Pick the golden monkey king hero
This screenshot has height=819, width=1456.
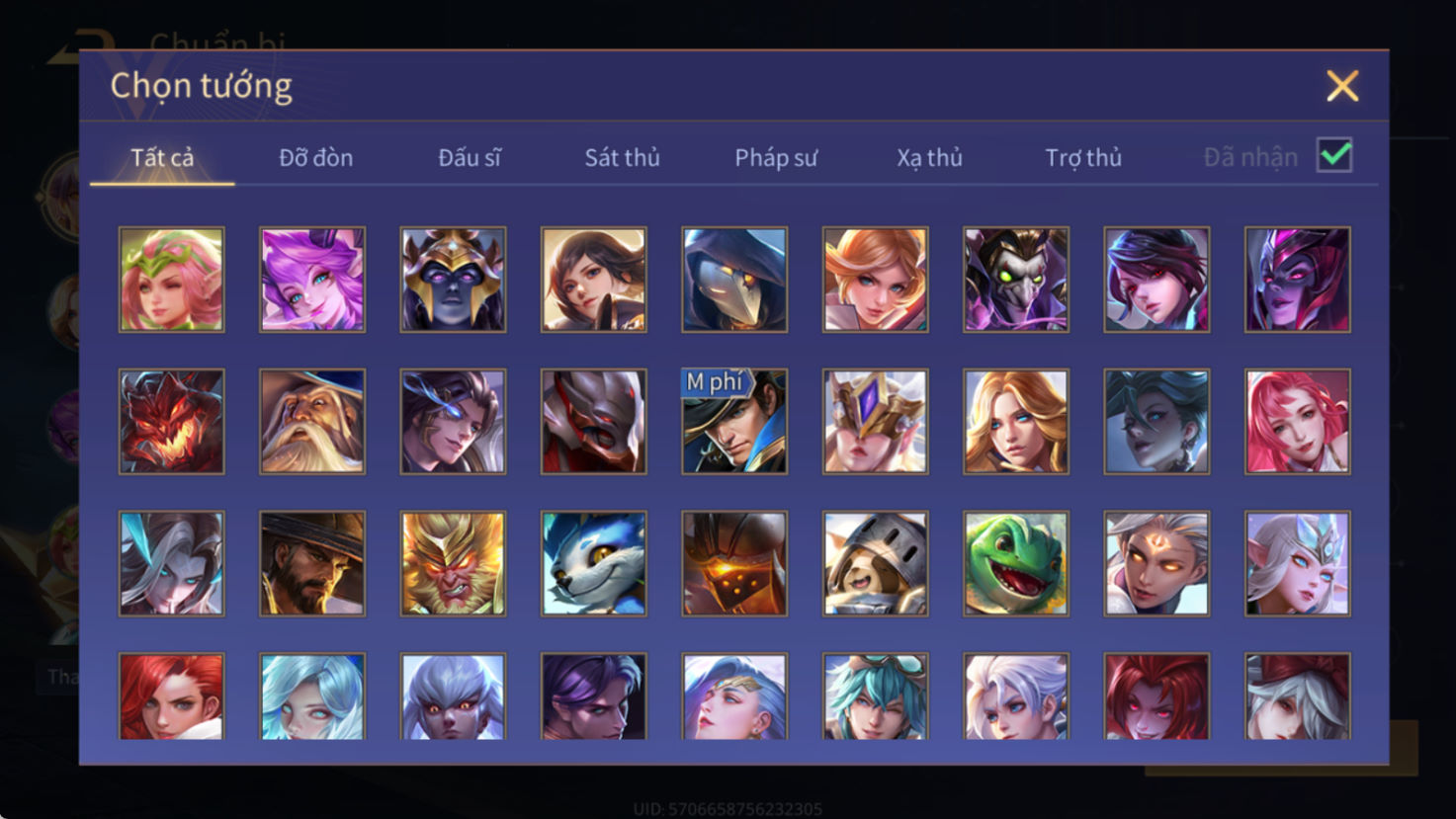(453, 564)
